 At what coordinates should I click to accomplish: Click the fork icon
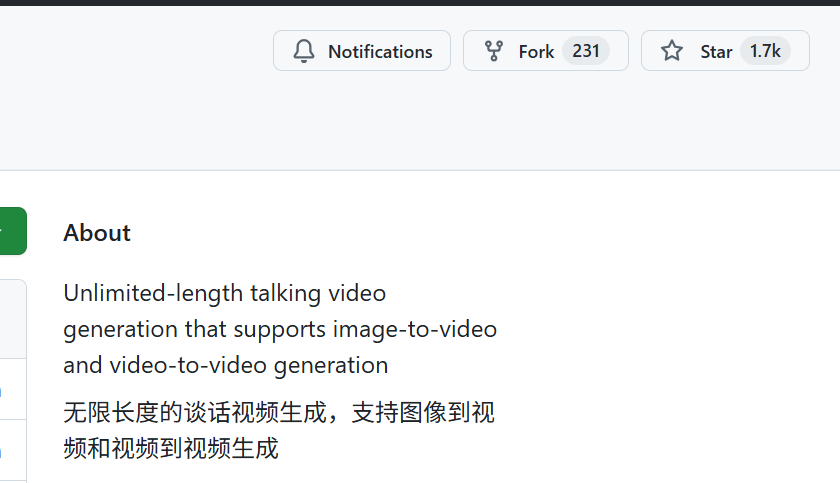493,51
